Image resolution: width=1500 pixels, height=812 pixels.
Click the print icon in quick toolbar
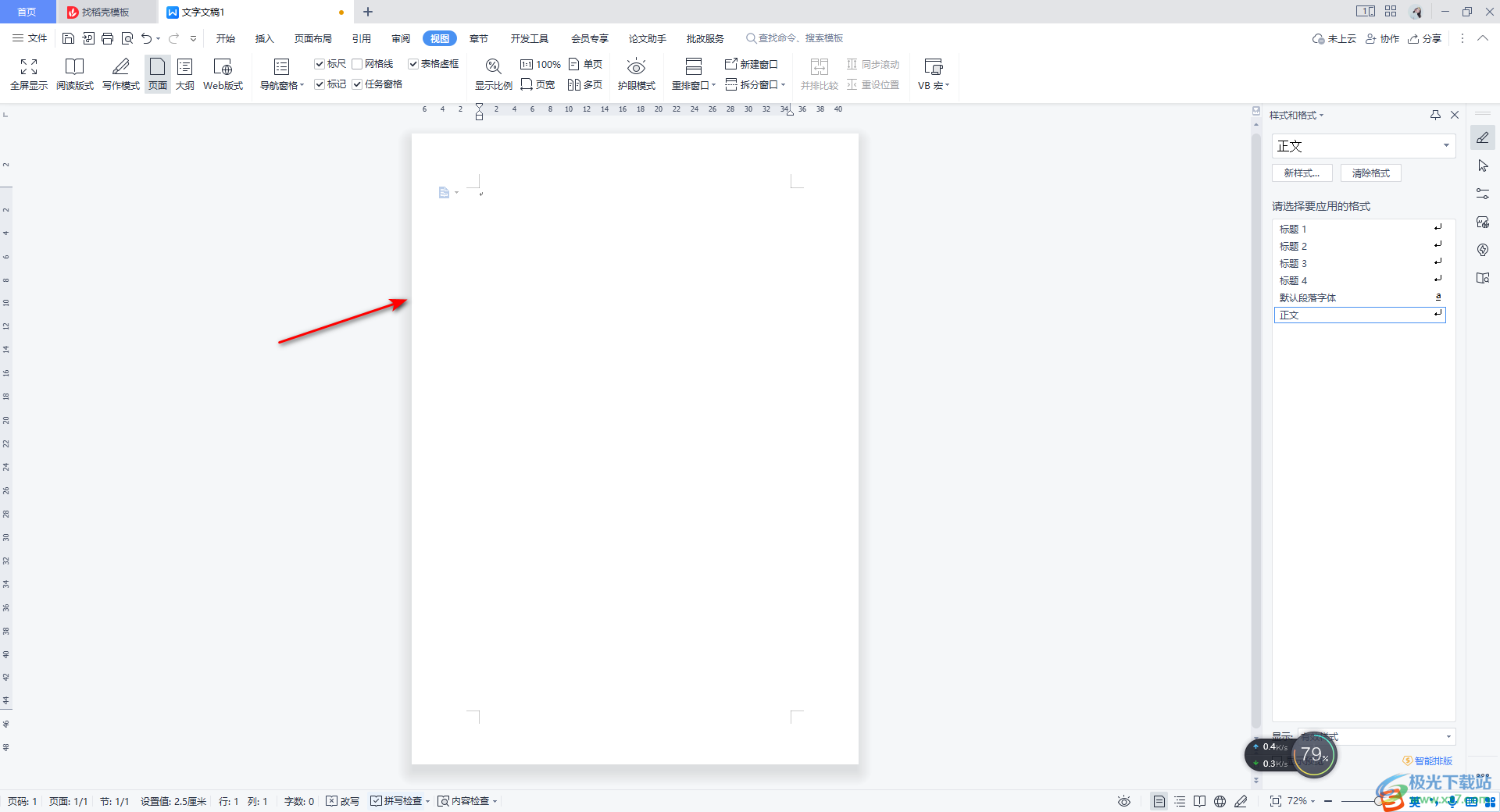pos(108,38)
